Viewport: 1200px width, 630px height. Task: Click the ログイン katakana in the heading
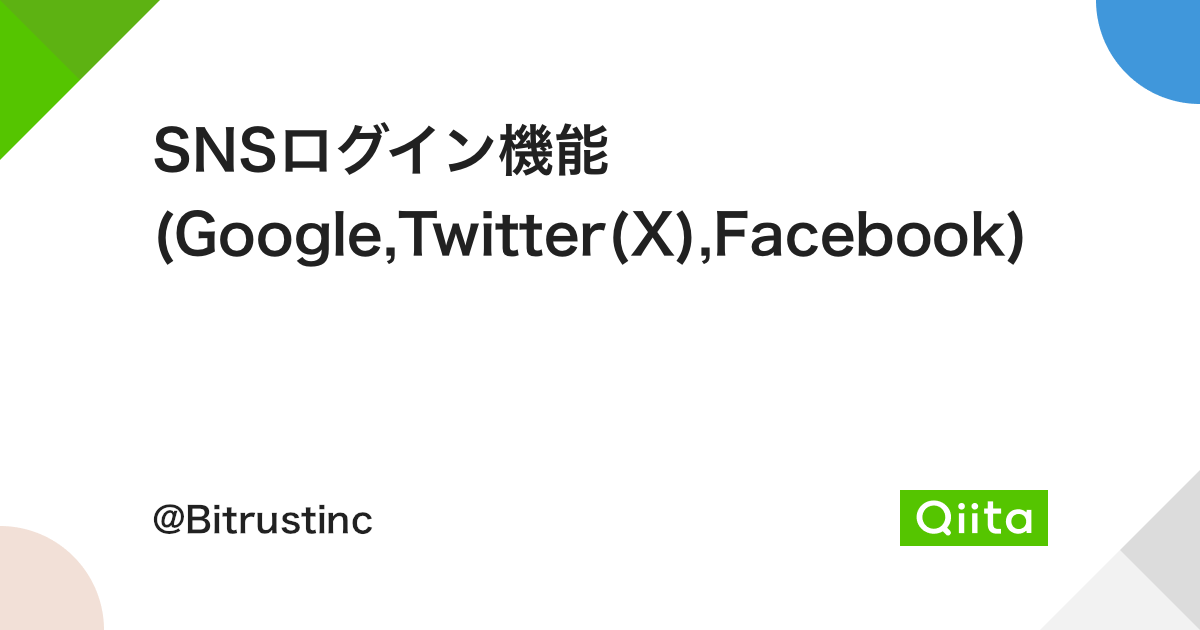pos(389,153)
